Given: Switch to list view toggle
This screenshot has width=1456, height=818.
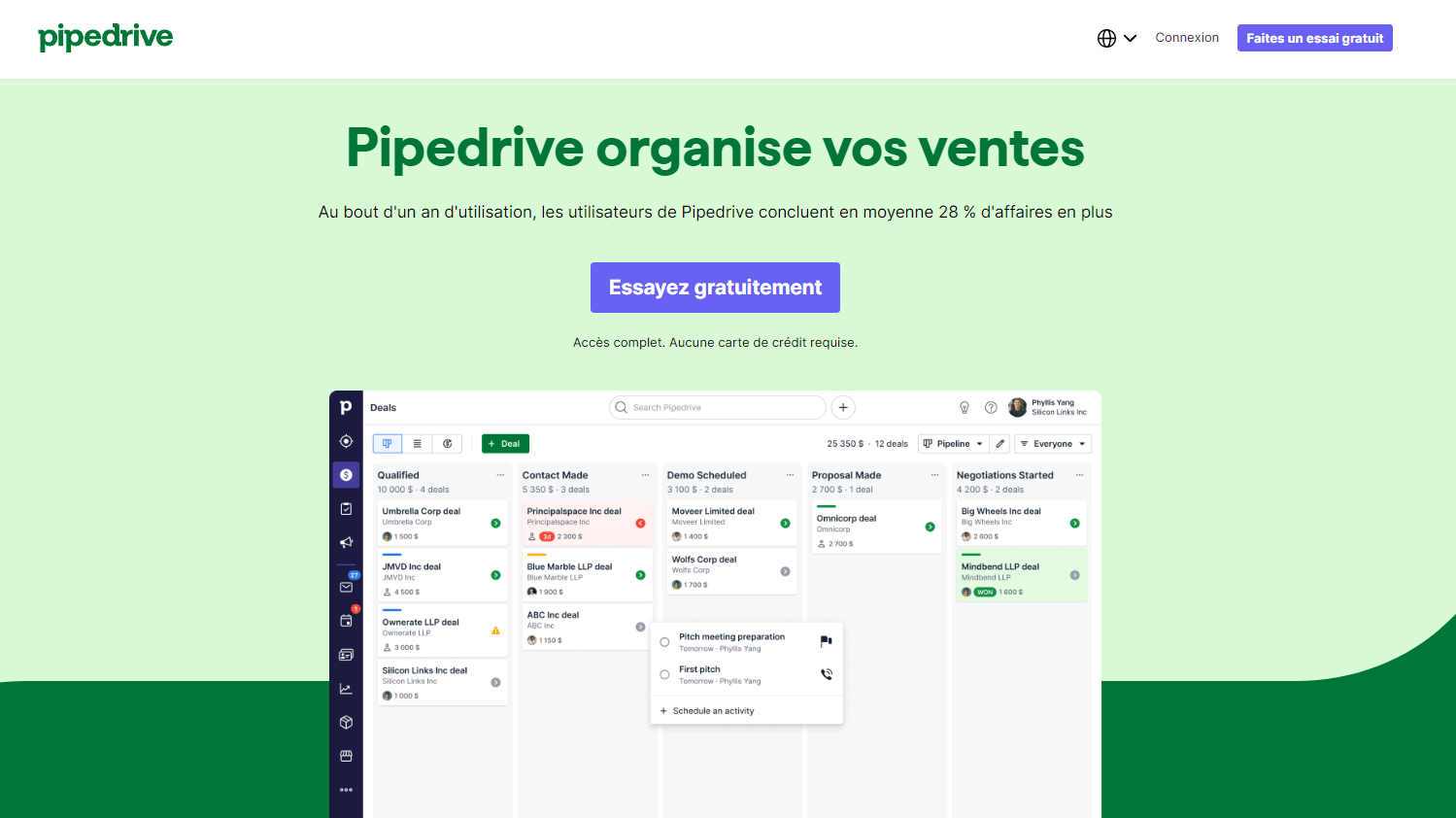Looking at the screenshot, I should point(417,444).
